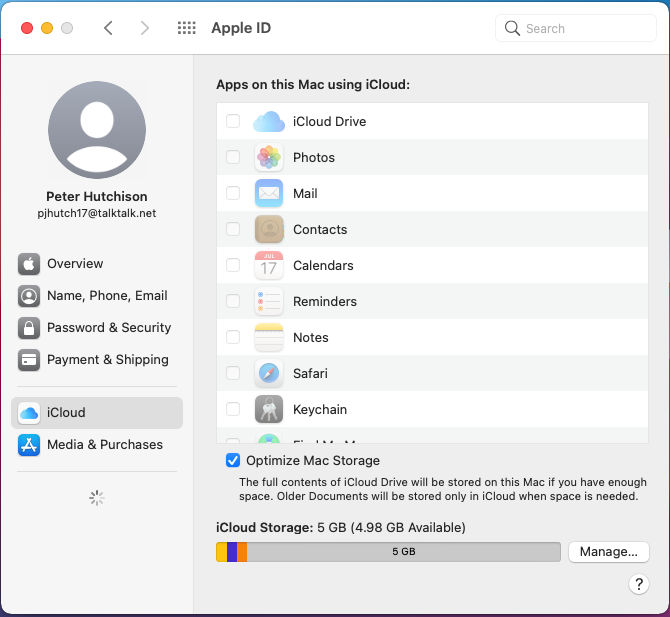Click the Mail envelope icon
This screenshot has height=617, width=670.
coord(269,194)
